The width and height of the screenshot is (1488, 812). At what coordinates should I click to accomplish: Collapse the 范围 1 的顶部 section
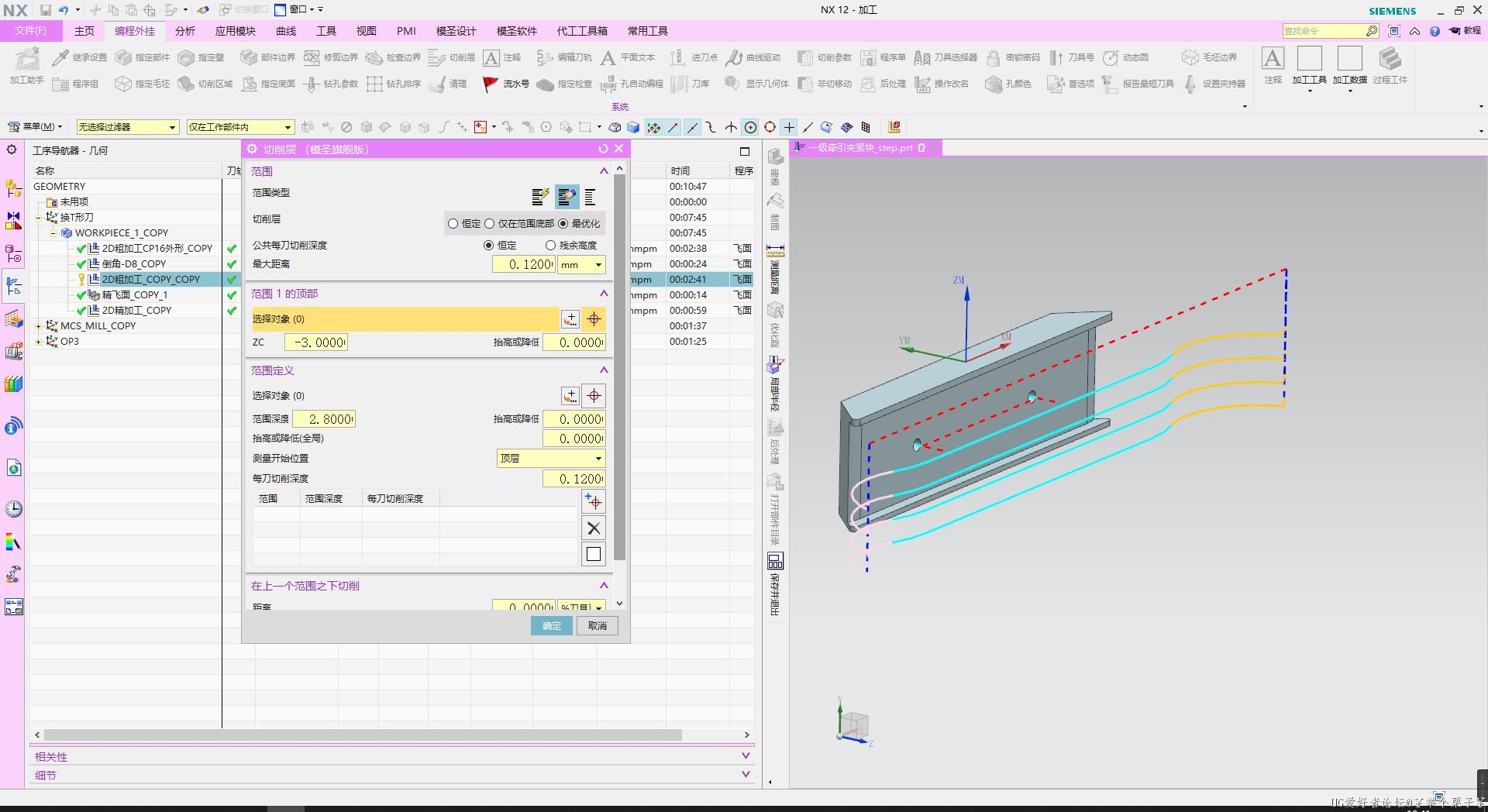pyautogui.click(x=604, y=294)
